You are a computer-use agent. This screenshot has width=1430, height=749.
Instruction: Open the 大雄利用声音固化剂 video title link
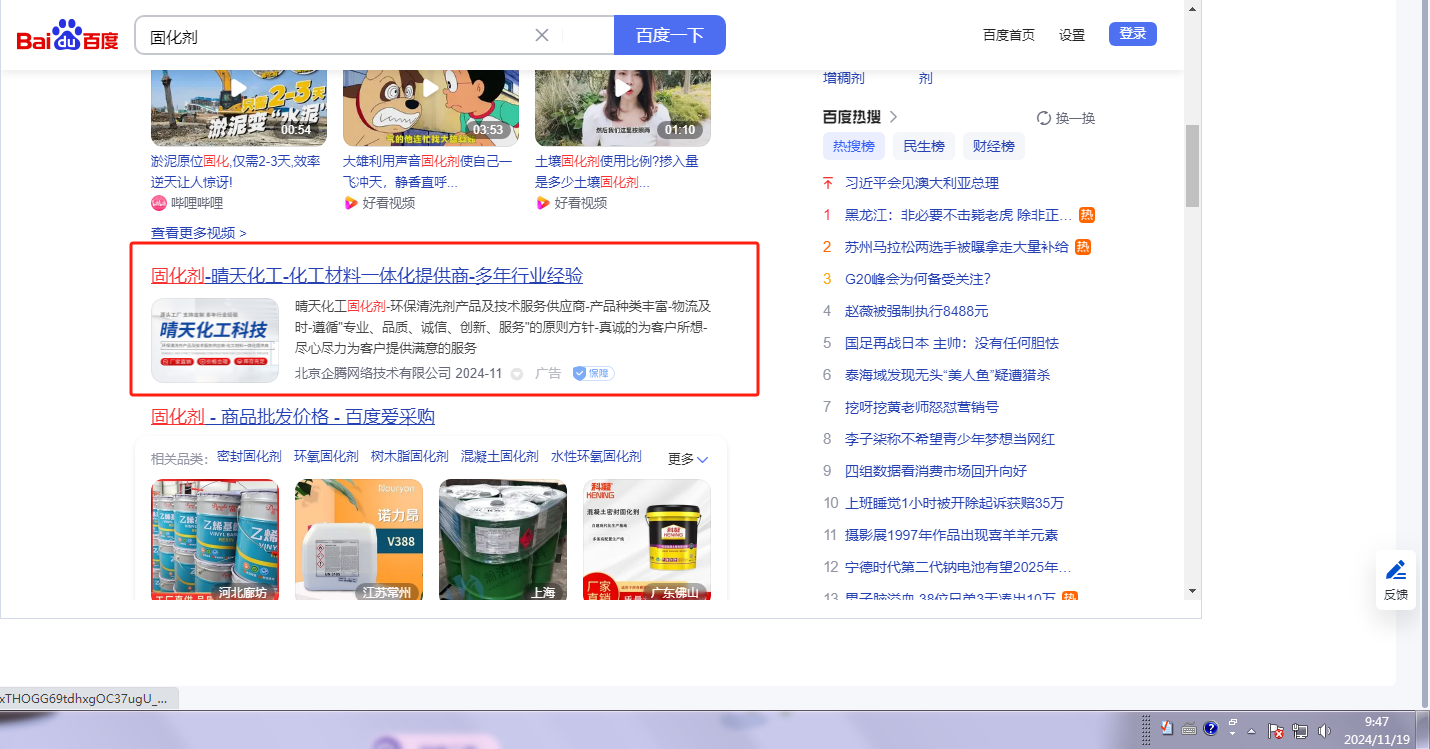(428, 171)
